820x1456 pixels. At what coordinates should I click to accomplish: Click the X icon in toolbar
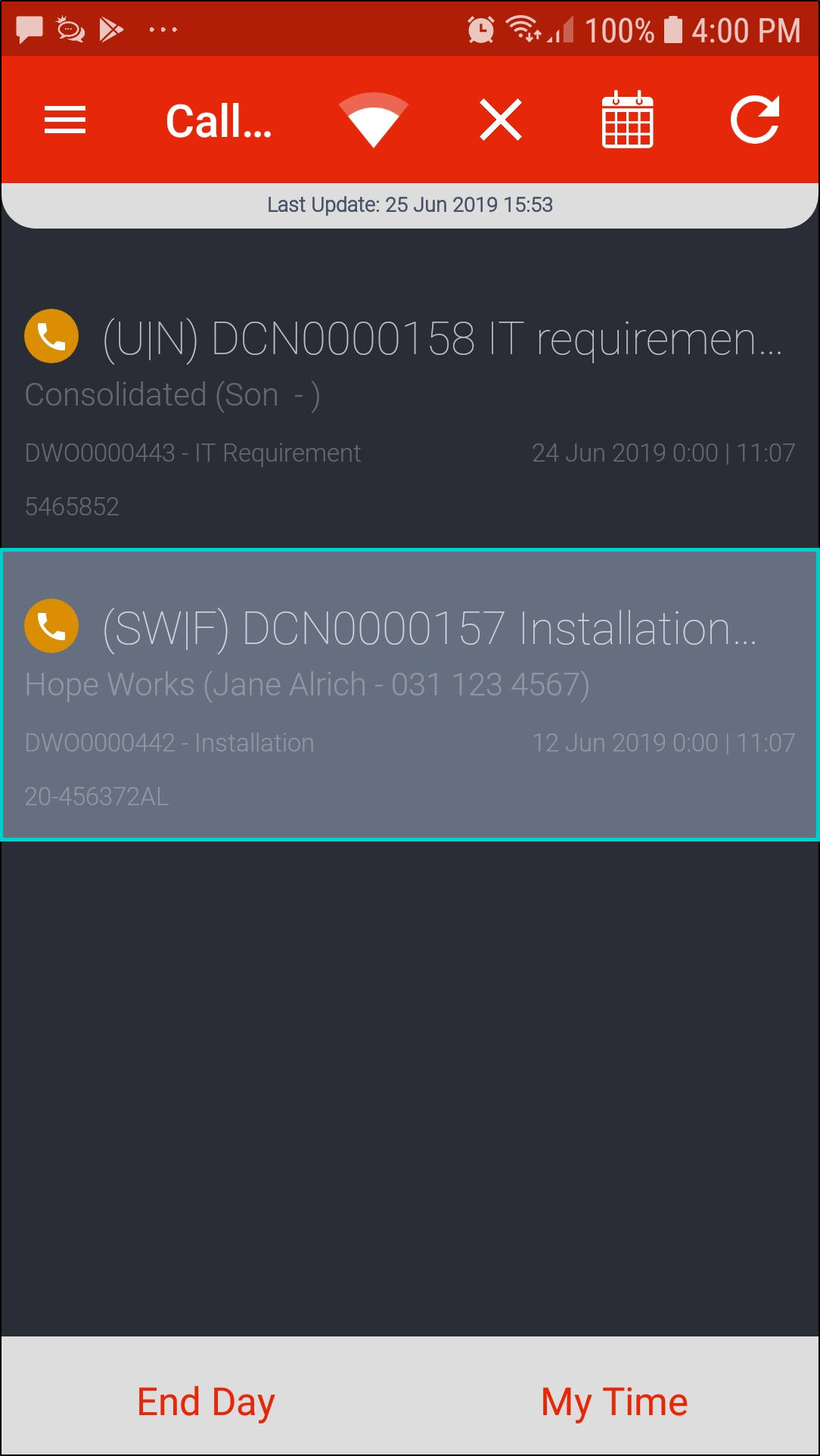tap(501, 120)
